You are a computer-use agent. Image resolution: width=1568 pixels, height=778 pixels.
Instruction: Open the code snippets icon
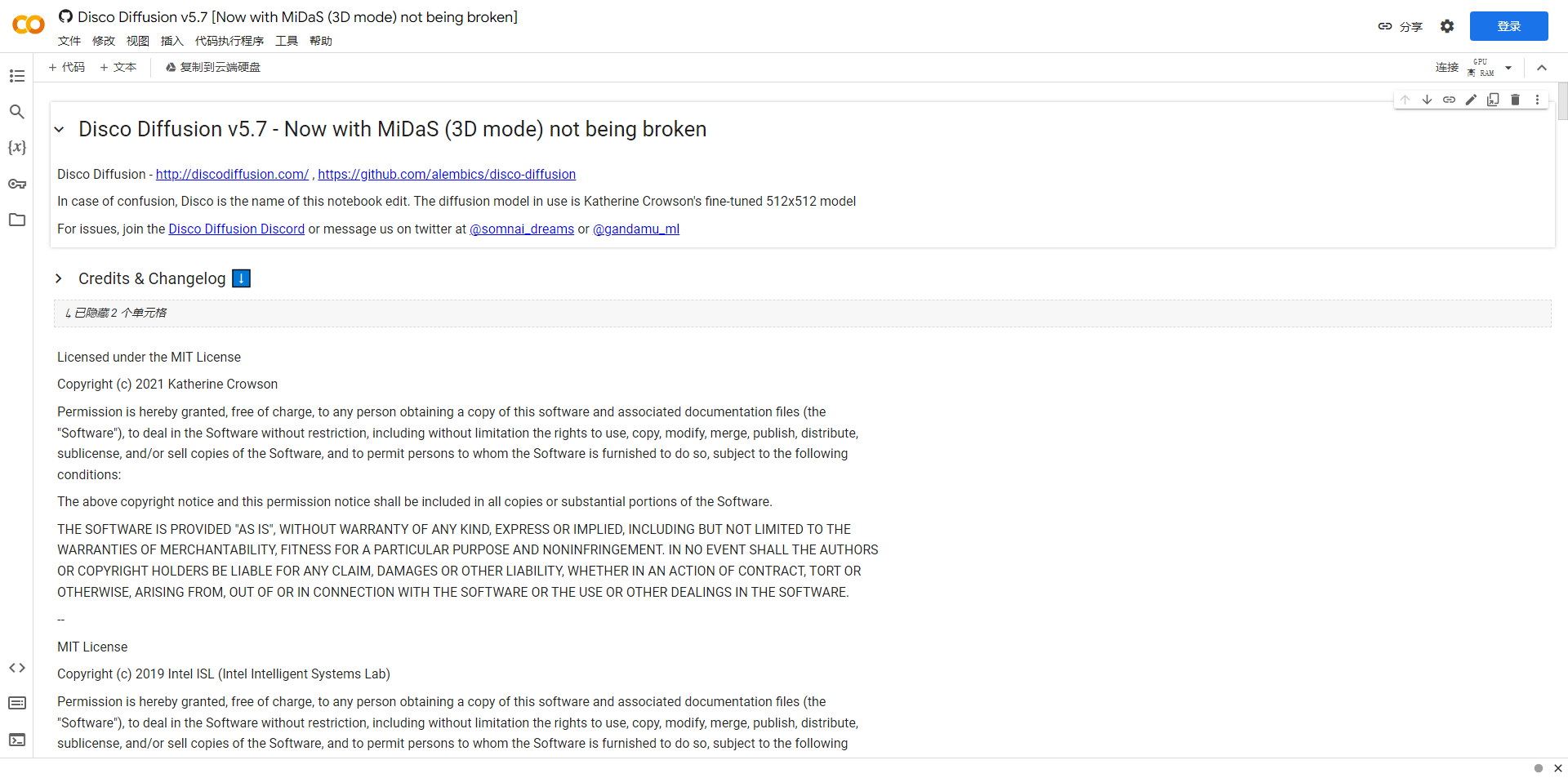pyautogui.click(x=17, y=668)
